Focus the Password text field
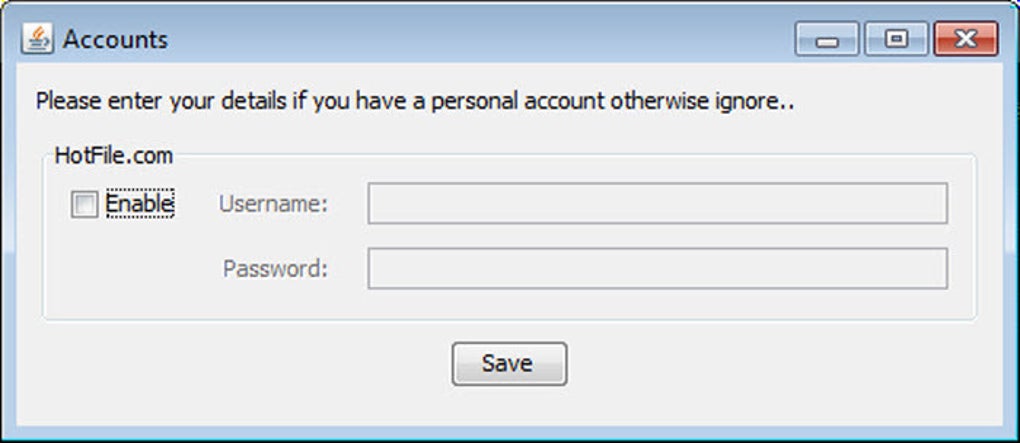The image size is (1020, 443). point(657,269)
